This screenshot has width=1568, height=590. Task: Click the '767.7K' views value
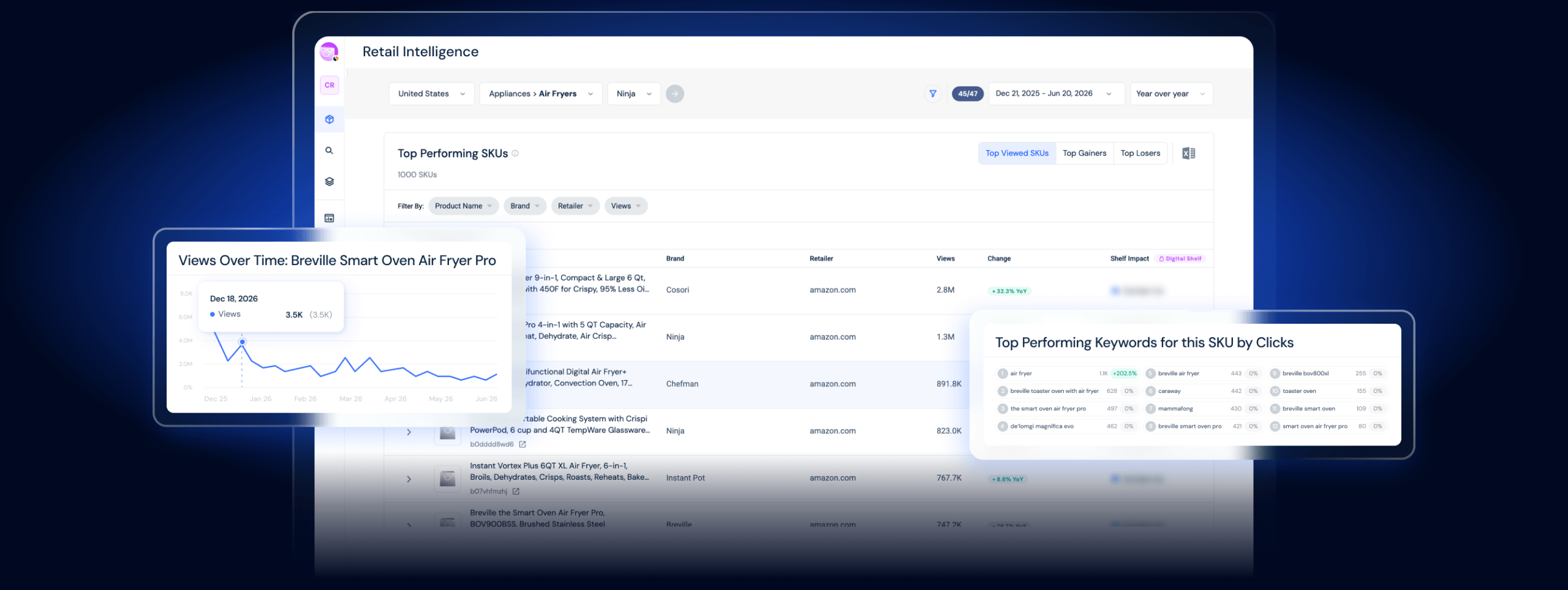(949, 478)
